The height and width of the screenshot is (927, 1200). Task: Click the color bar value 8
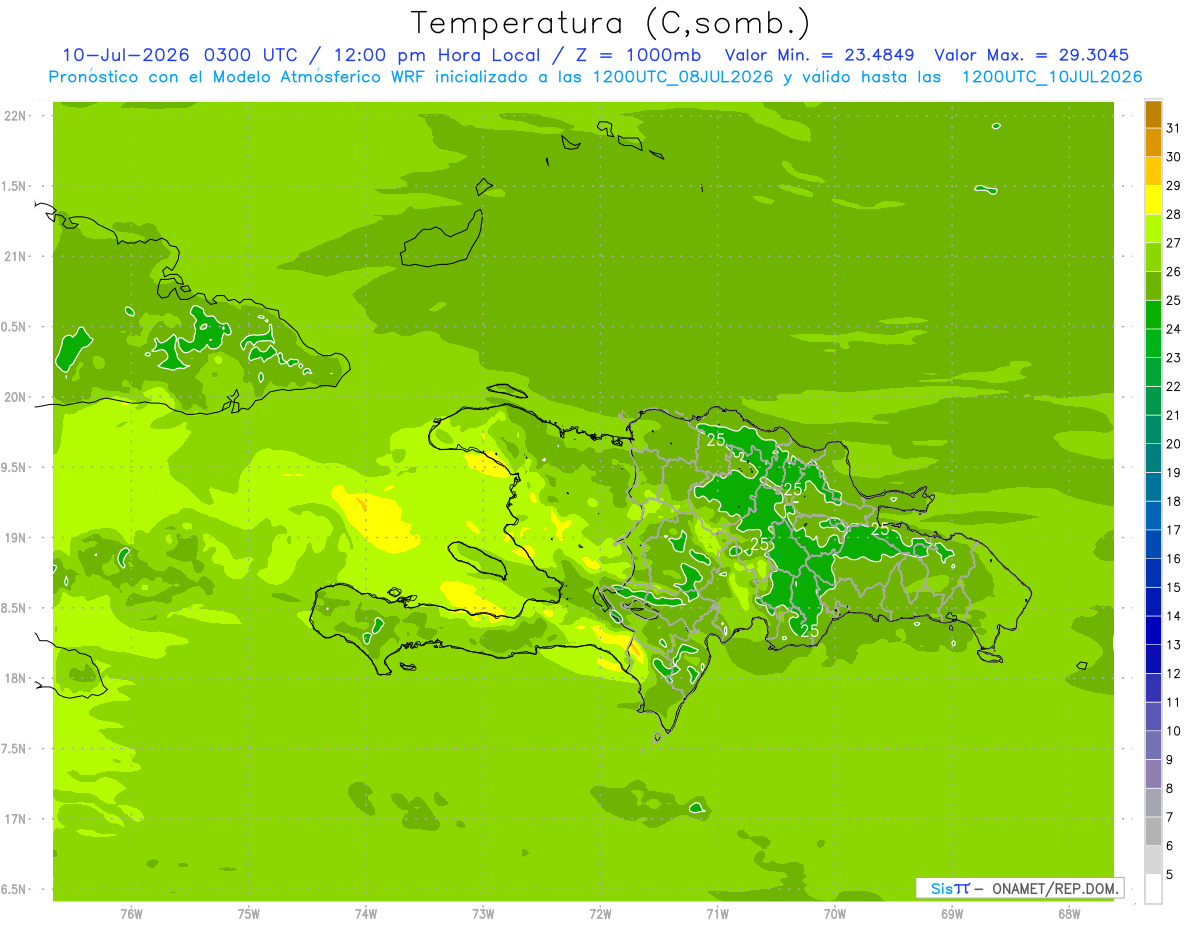point(1171,789)
